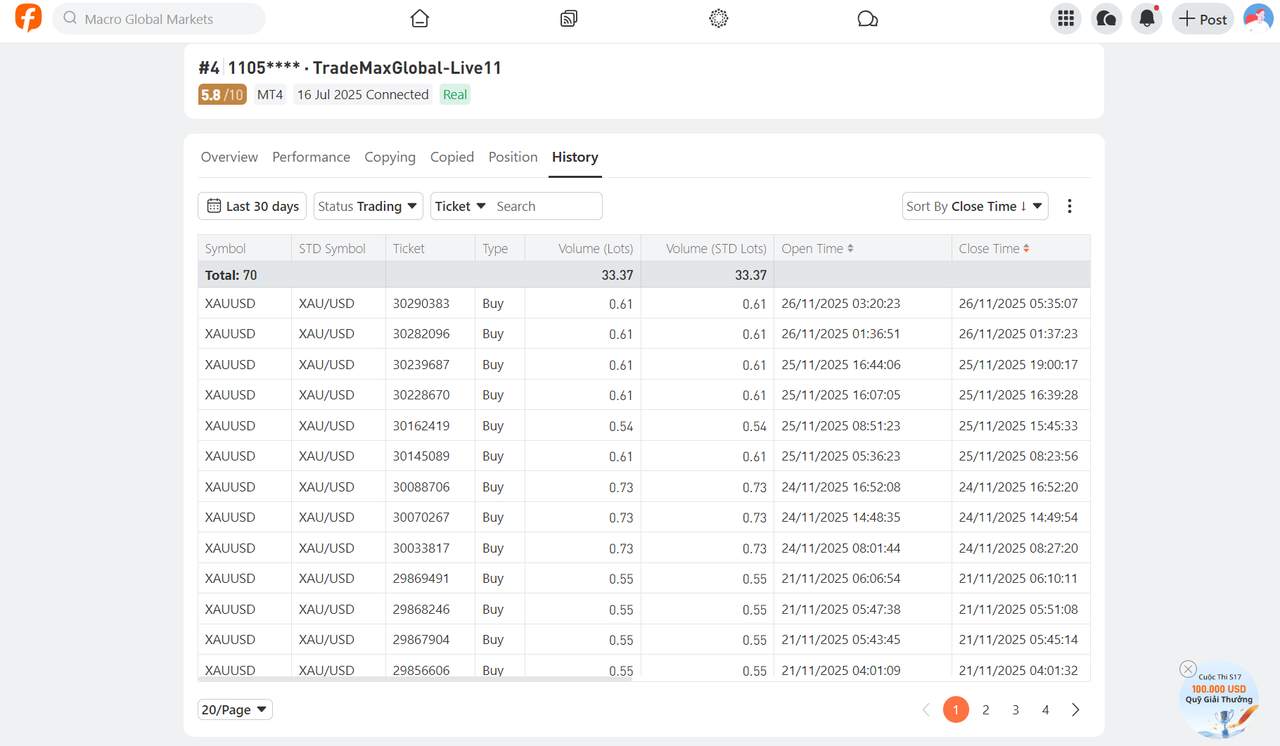
Task: Change page size using the 20/Page dropdown
Action: pos(234,709)
